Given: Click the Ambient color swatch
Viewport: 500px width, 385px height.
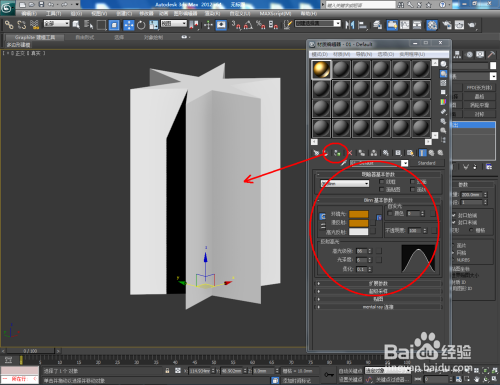Looking at the screenshot, I should (x=359, y=214).
